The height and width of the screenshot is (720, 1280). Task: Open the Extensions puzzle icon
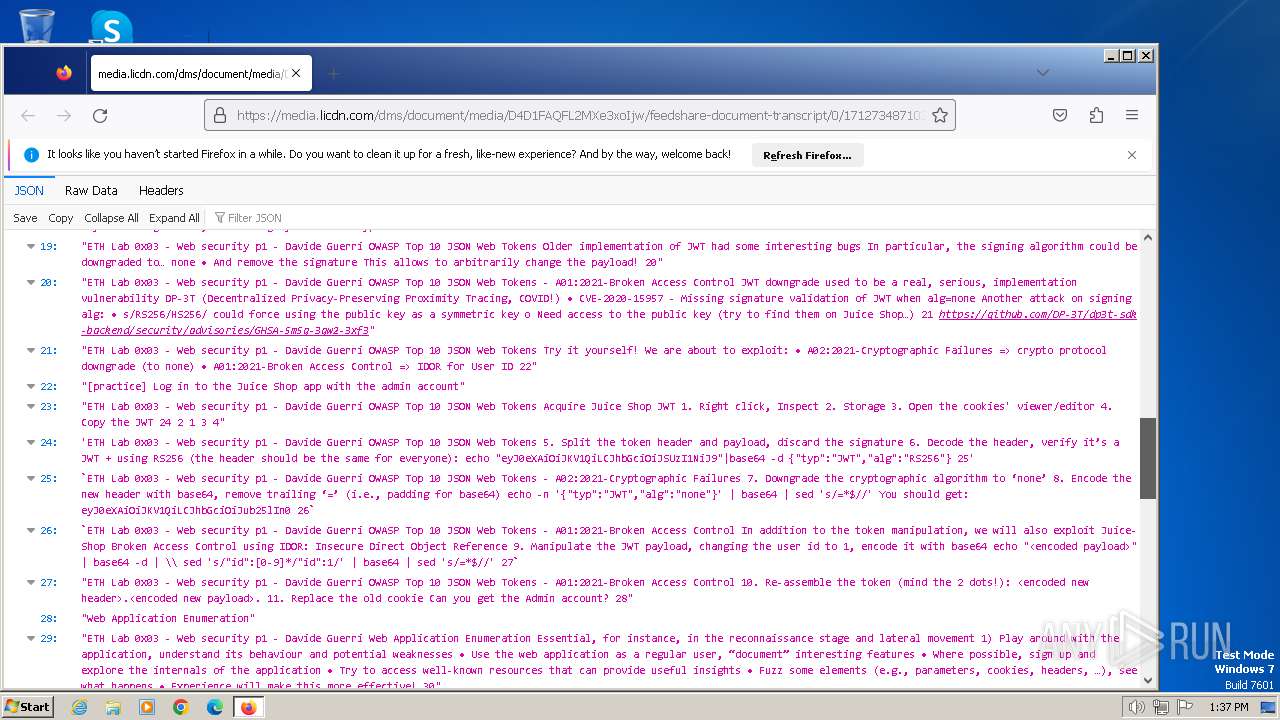[x=1096, y=116]
